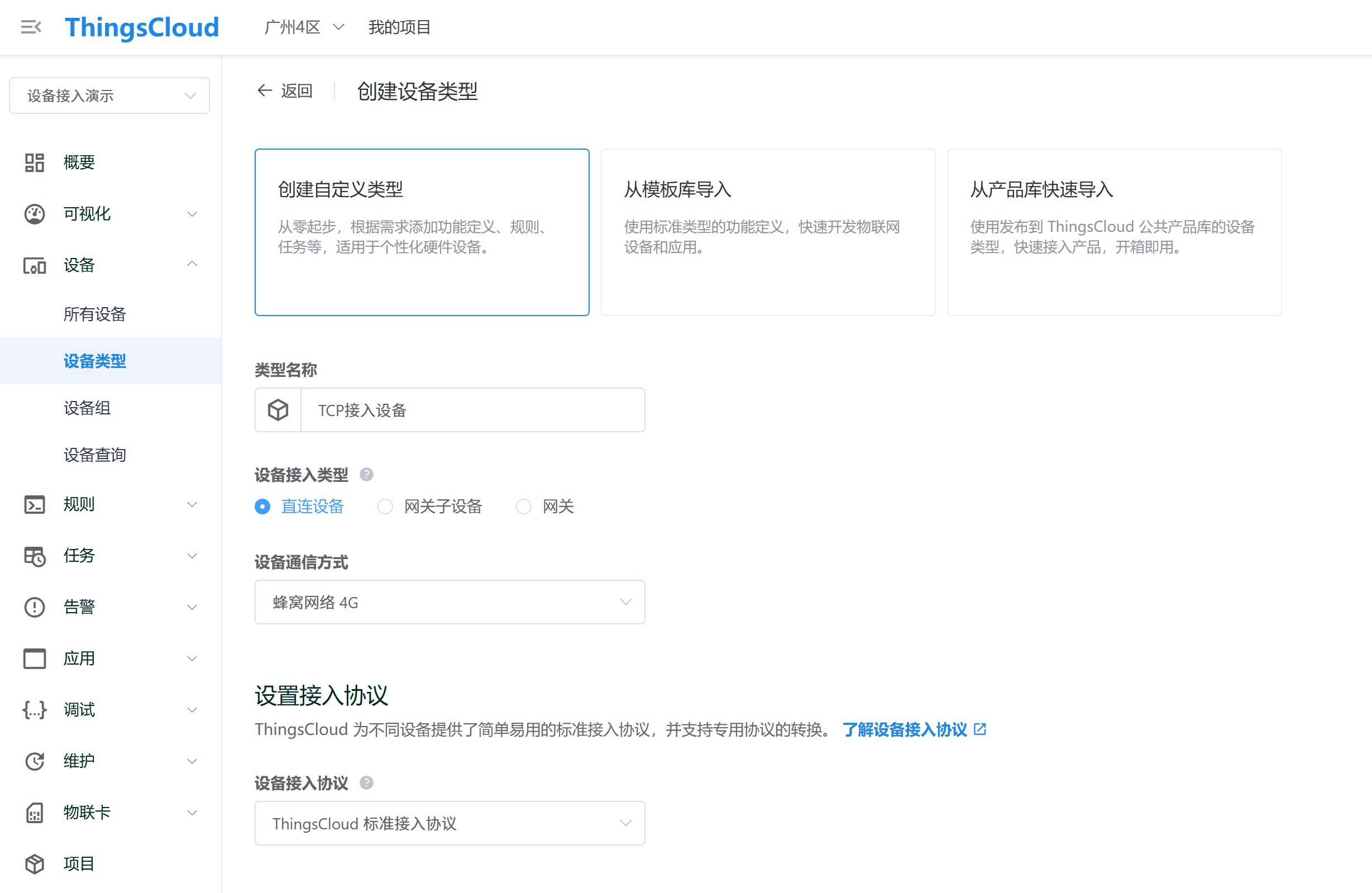The image size is (1372, 893).
Task: Select the 创建自定义类型 card
Action: [x=422, y=232]
